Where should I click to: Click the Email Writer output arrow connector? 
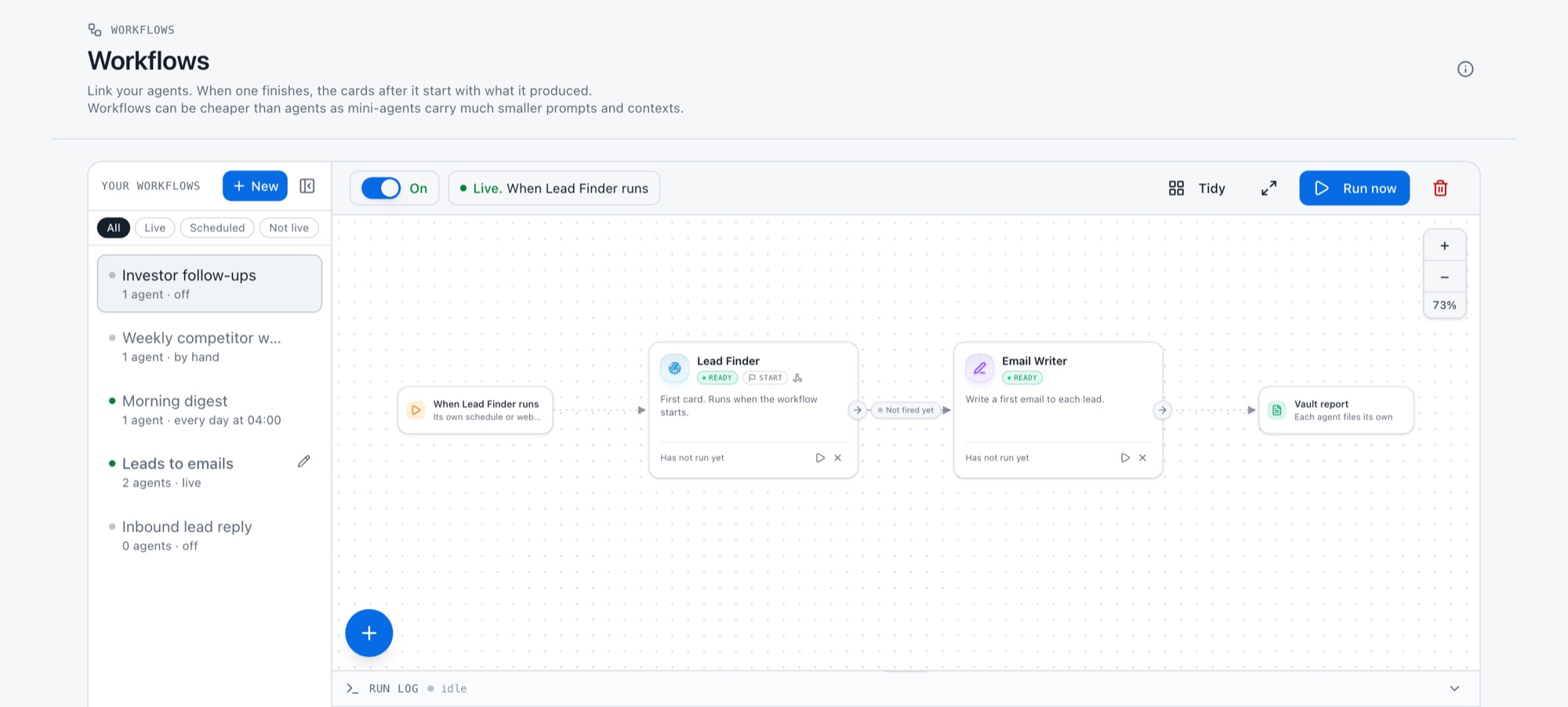[x=1162, y=410]
